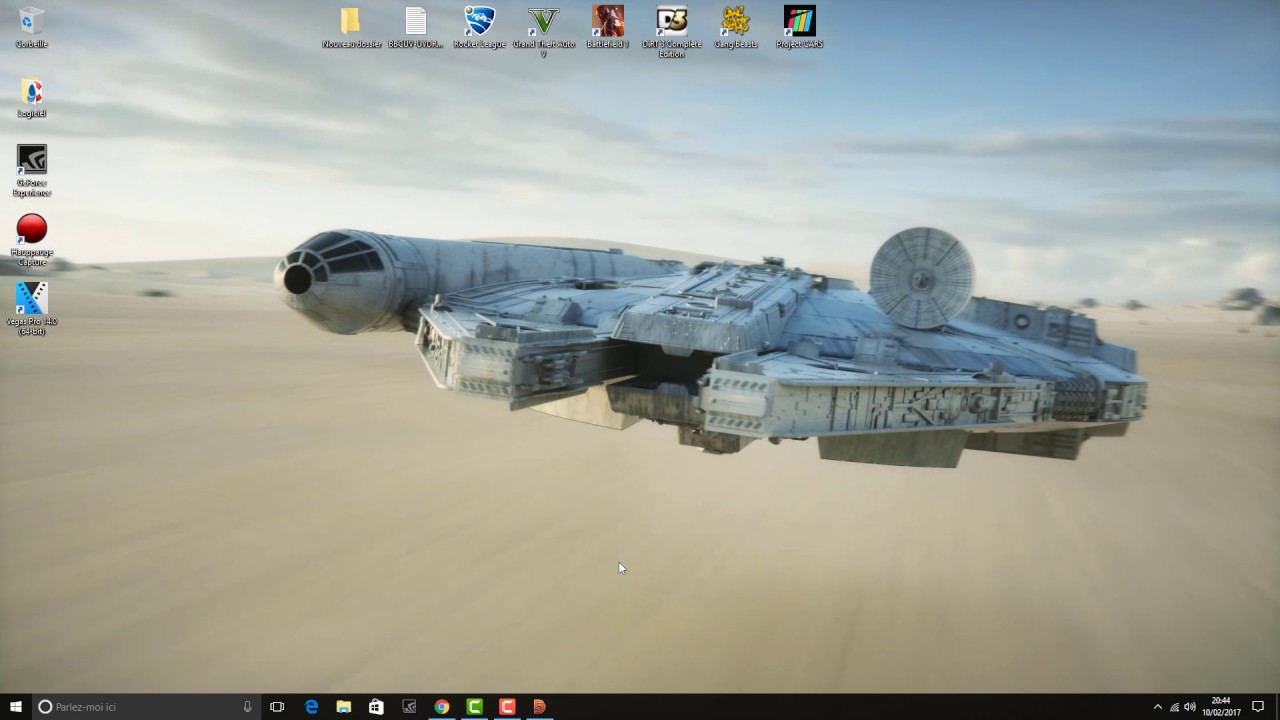Select the Corbeille recycle bin icon

(32, 27)
